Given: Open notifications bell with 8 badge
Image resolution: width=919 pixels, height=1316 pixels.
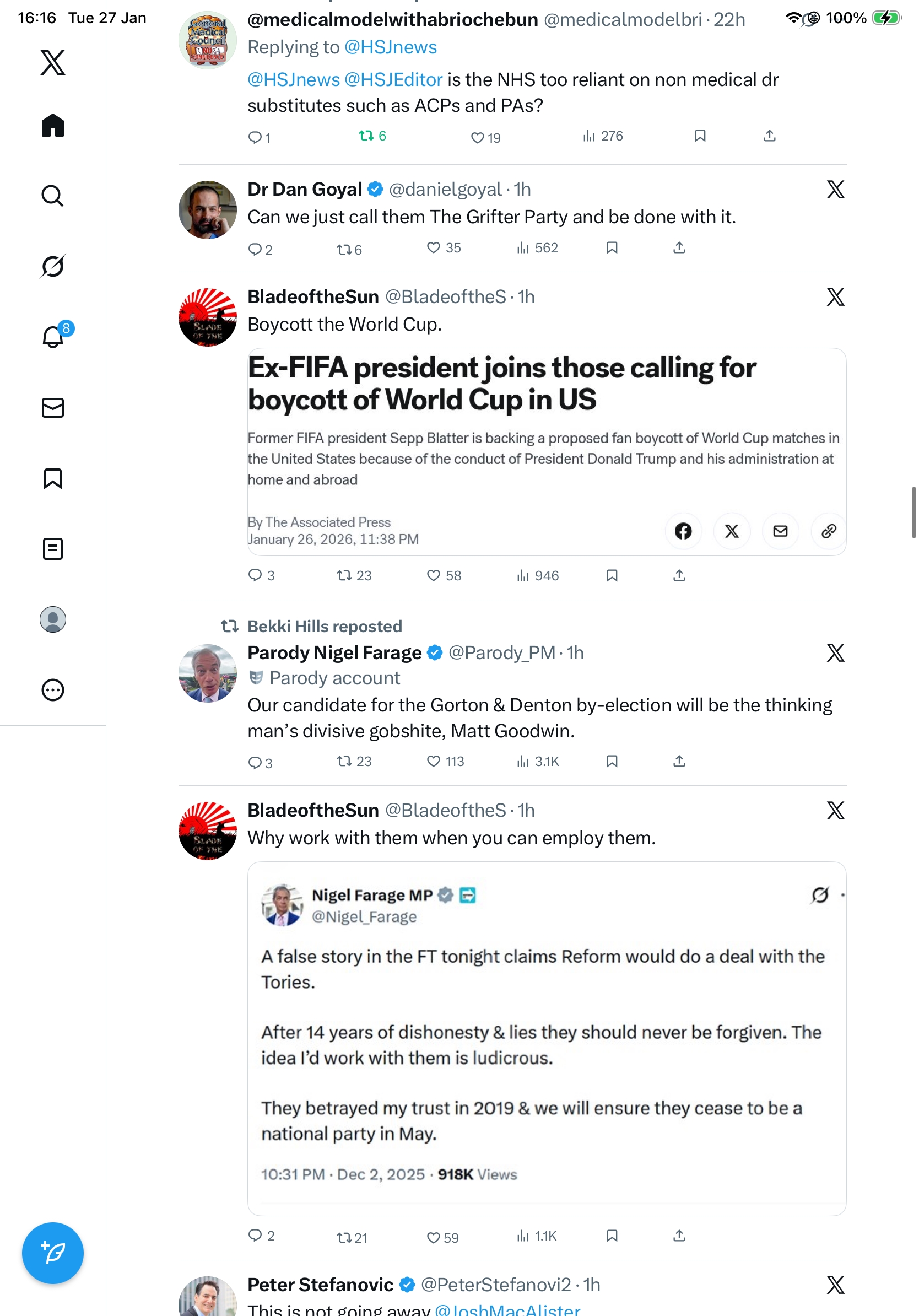Looking at the screenshot, I should tap(53, 337).
